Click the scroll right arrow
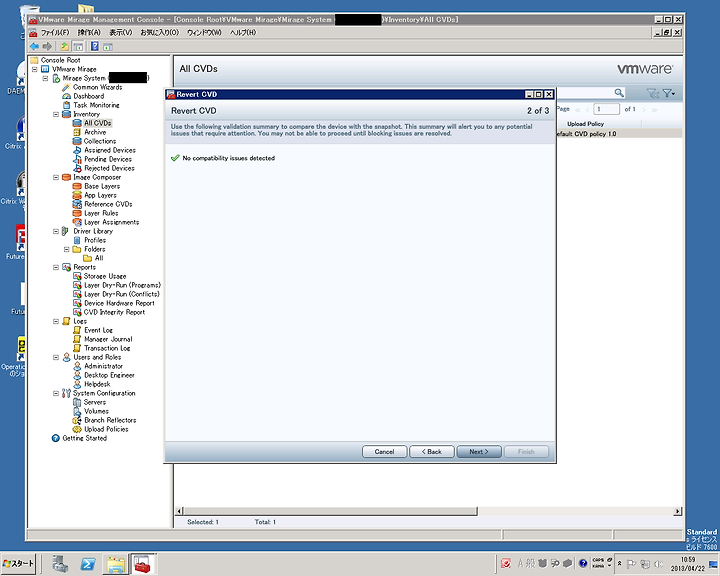 678,511
